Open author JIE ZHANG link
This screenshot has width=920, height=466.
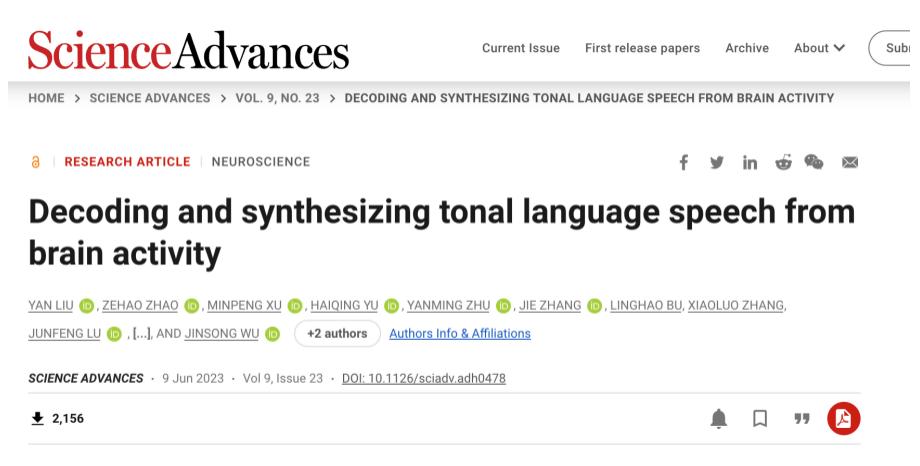pyautogui.click(x=550, y=306)
